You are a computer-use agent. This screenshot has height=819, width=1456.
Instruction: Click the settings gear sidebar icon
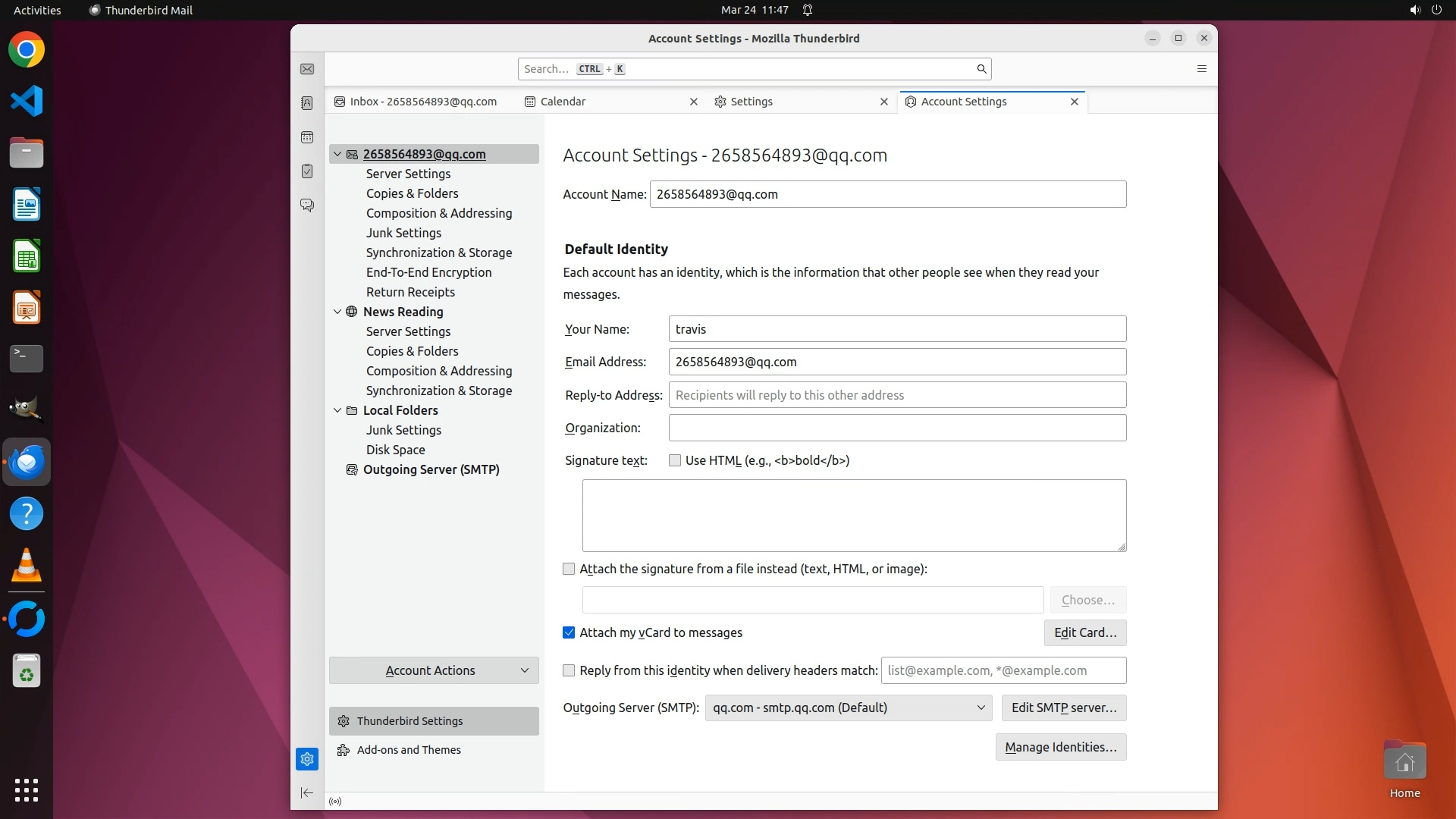pyautogui.click(x=307, y=759)
